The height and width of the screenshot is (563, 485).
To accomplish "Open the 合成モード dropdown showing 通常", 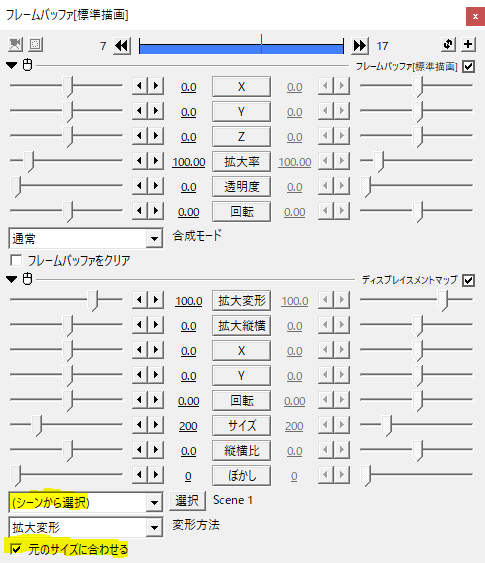I will [x=85, y=238].
